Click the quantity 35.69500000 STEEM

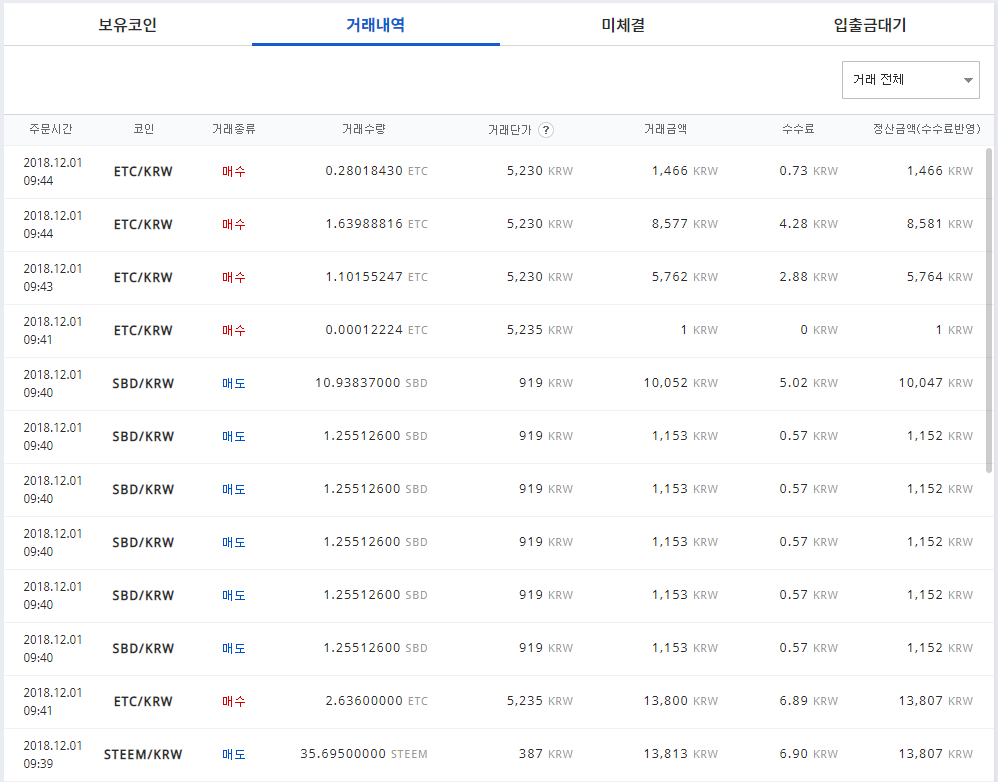(364, 754)
